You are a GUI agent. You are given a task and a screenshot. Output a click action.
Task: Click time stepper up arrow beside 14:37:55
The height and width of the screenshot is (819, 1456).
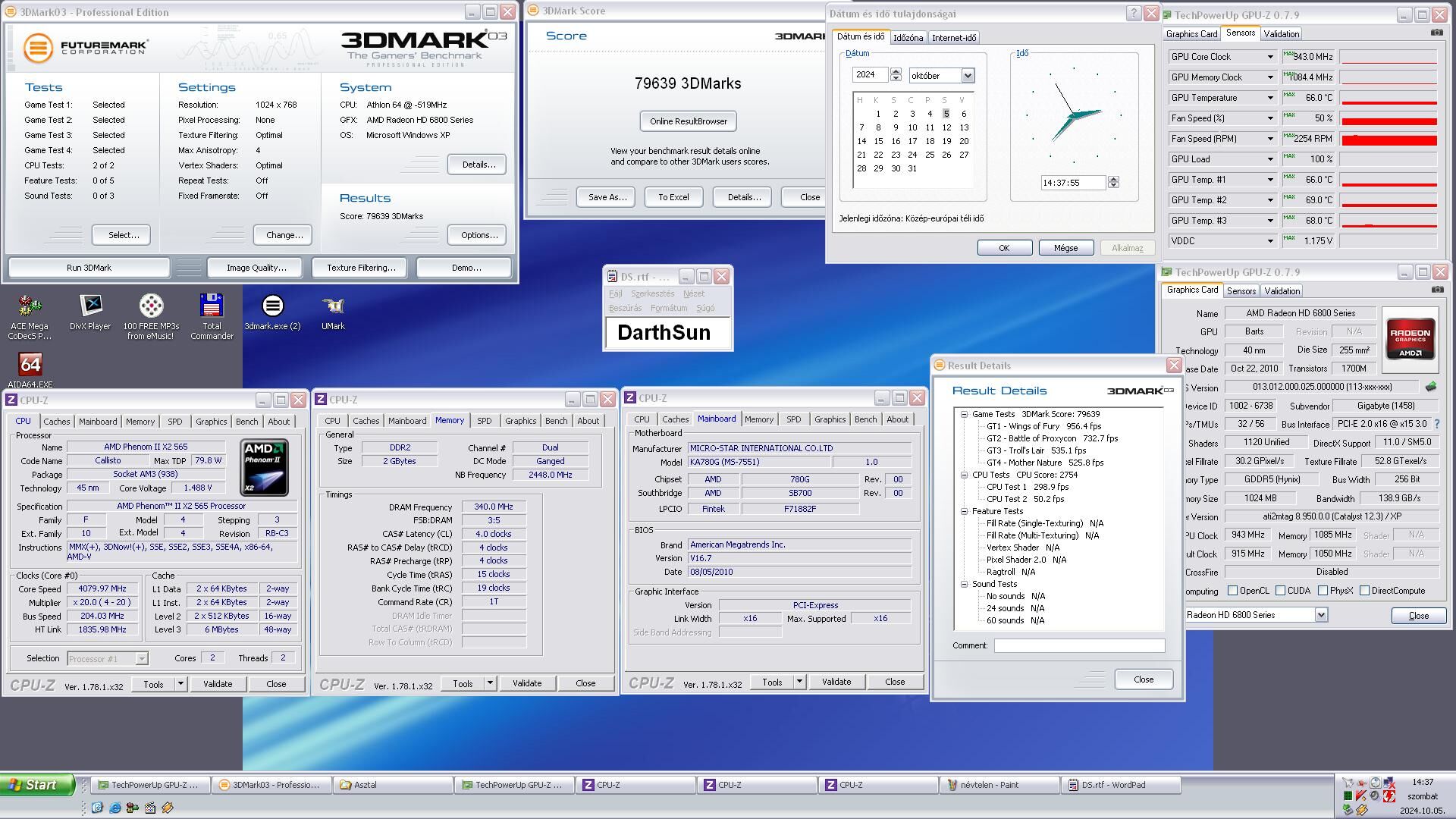pyautogui.click(x=1113, y=179)
